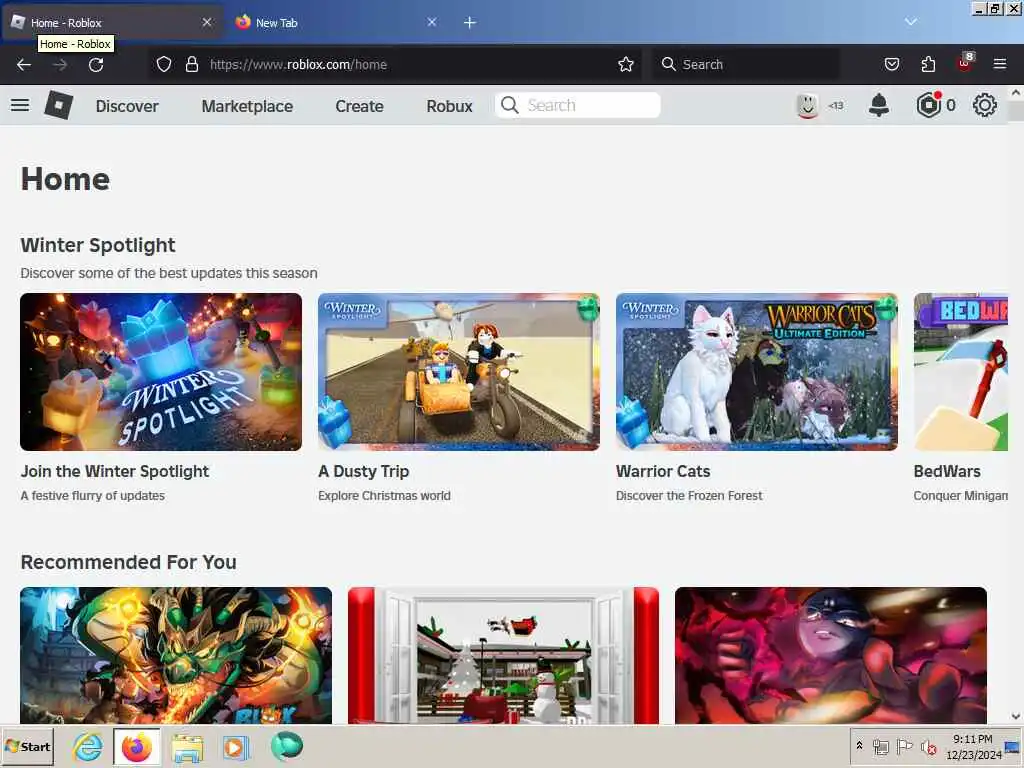1024x768 pixels.
Task: Open the green swirl taskbar app
Action: [x=286, y=746]
